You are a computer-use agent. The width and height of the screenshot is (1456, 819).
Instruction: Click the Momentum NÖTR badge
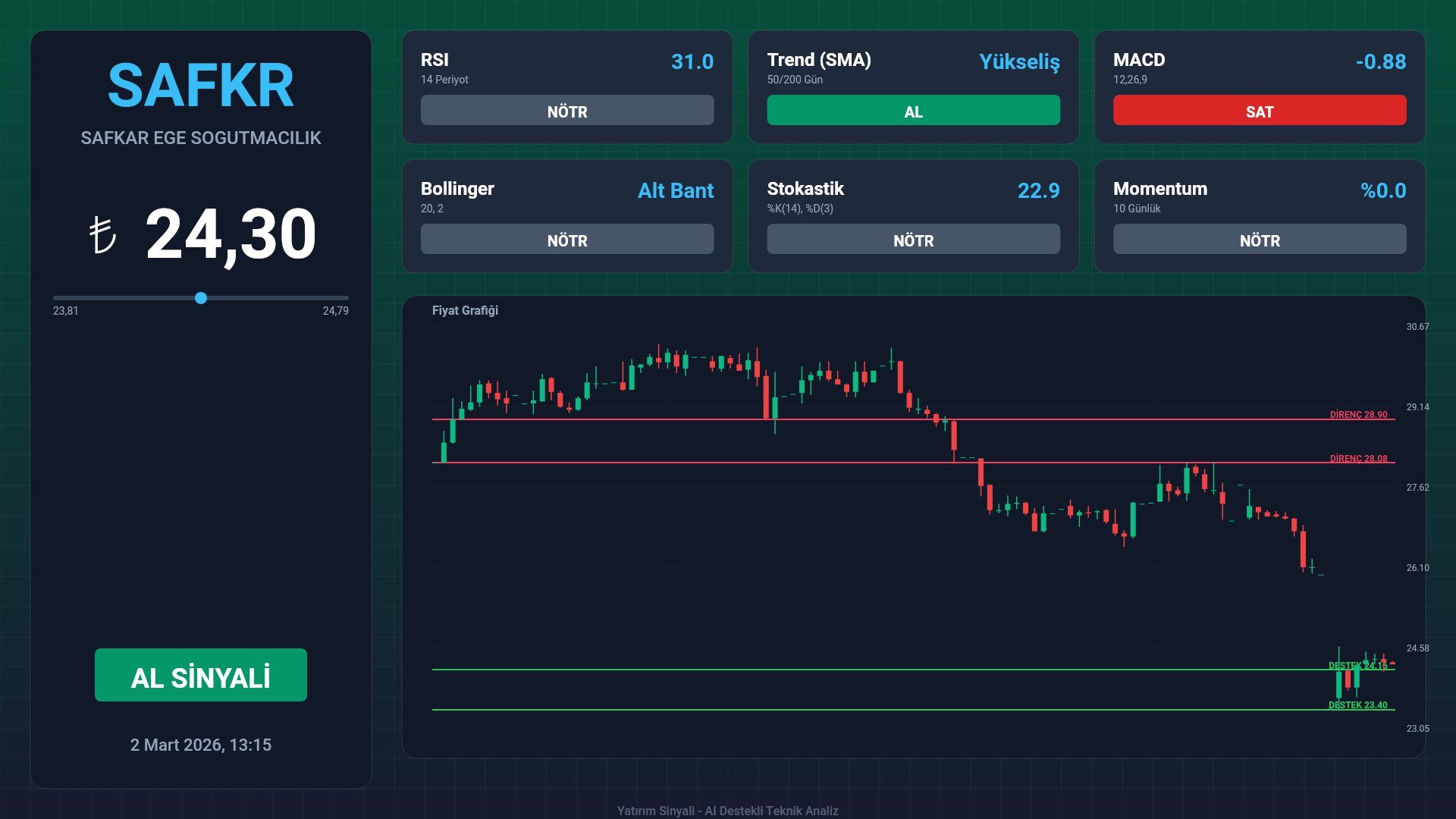(1260, 240)
